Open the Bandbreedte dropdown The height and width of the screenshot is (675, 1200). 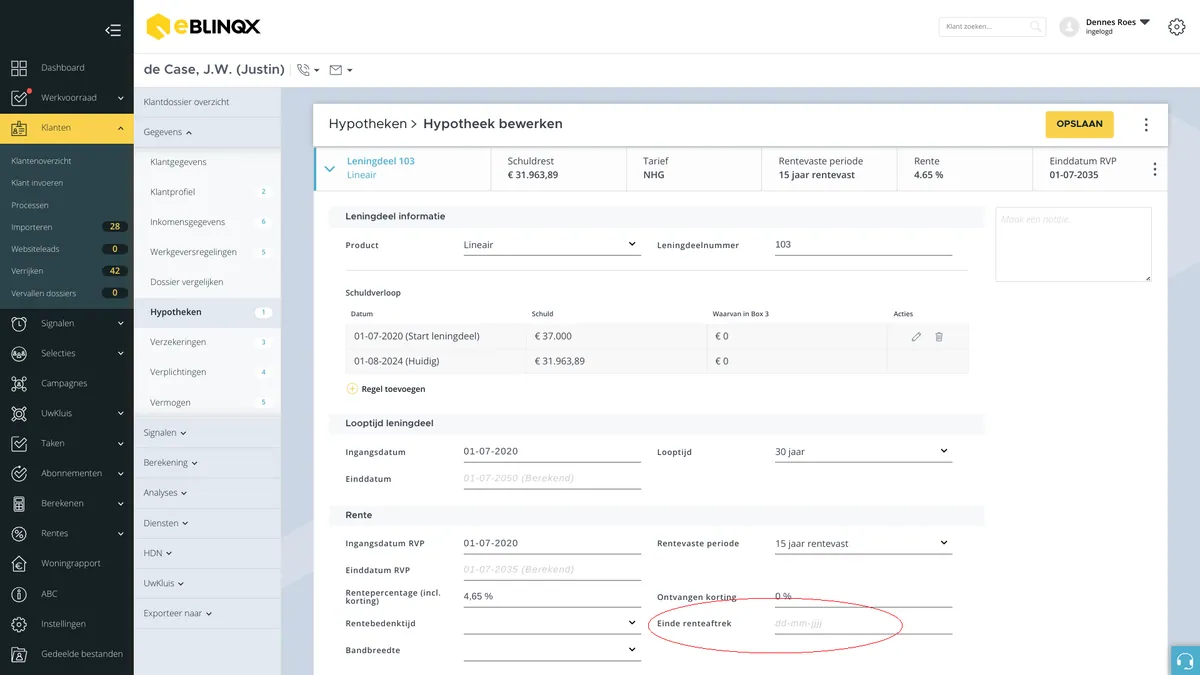[x=552, y=650]
